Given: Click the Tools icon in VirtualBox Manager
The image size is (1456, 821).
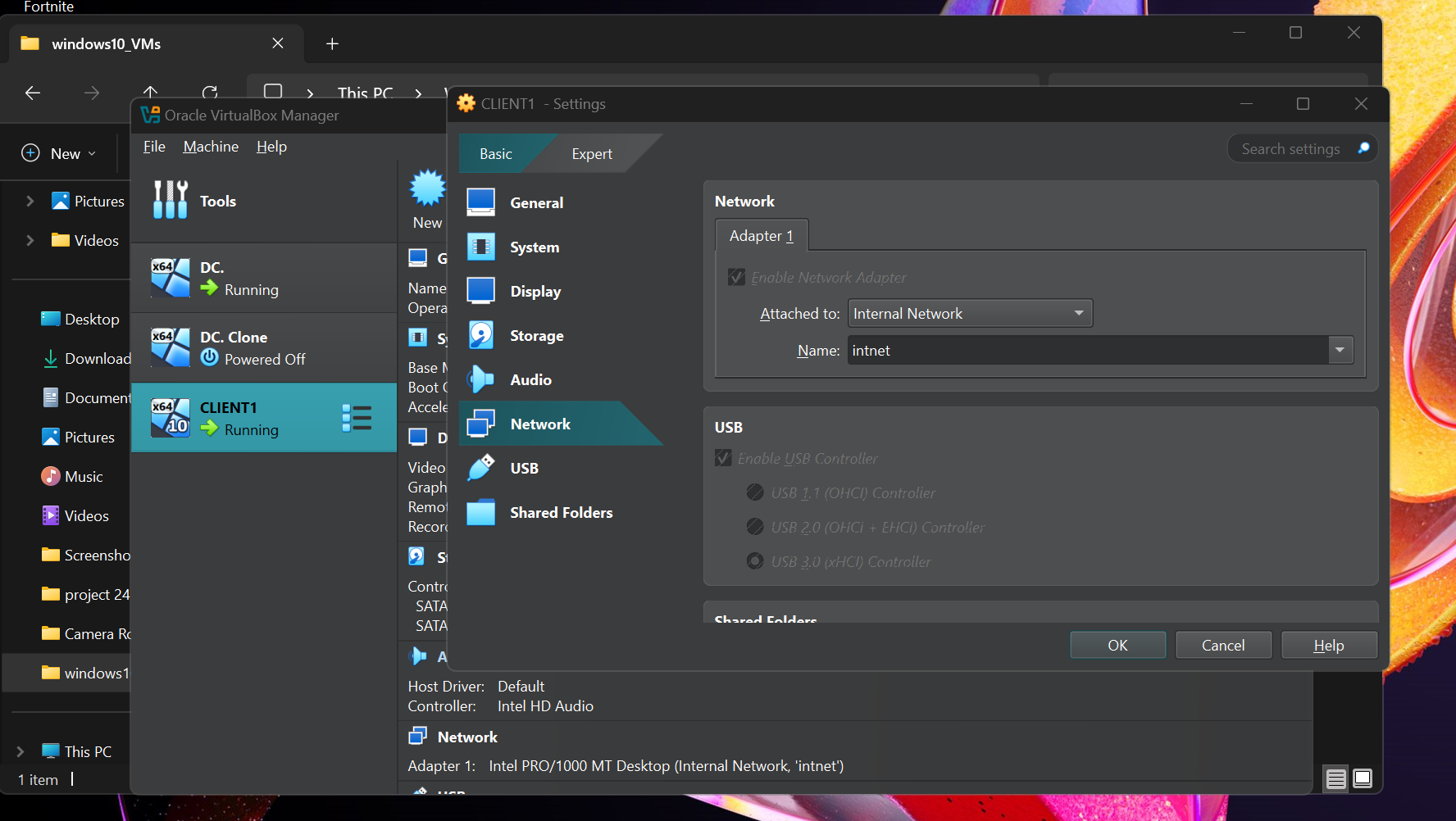Looking at the screenshot, I should coord(171,200).
